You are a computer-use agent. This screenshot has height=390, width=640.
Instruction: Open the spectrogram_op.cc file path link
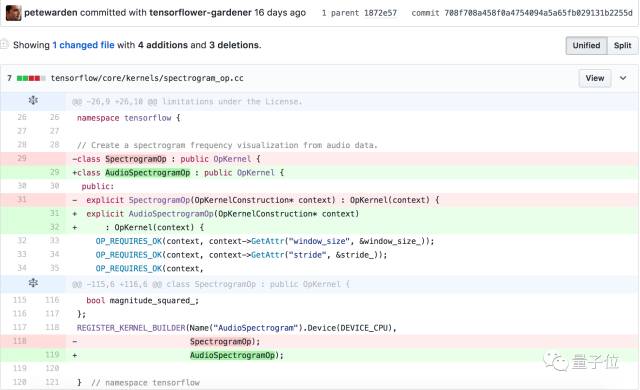pos(147,78)
